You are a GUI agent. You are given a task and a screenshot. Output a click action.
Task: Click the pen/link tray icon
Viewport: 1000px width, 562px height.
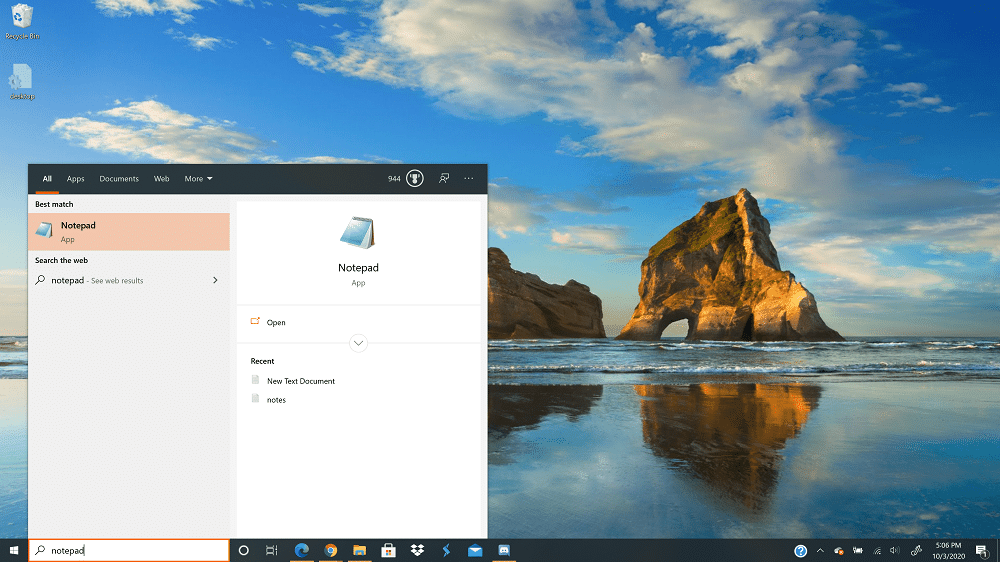point(916,550)
